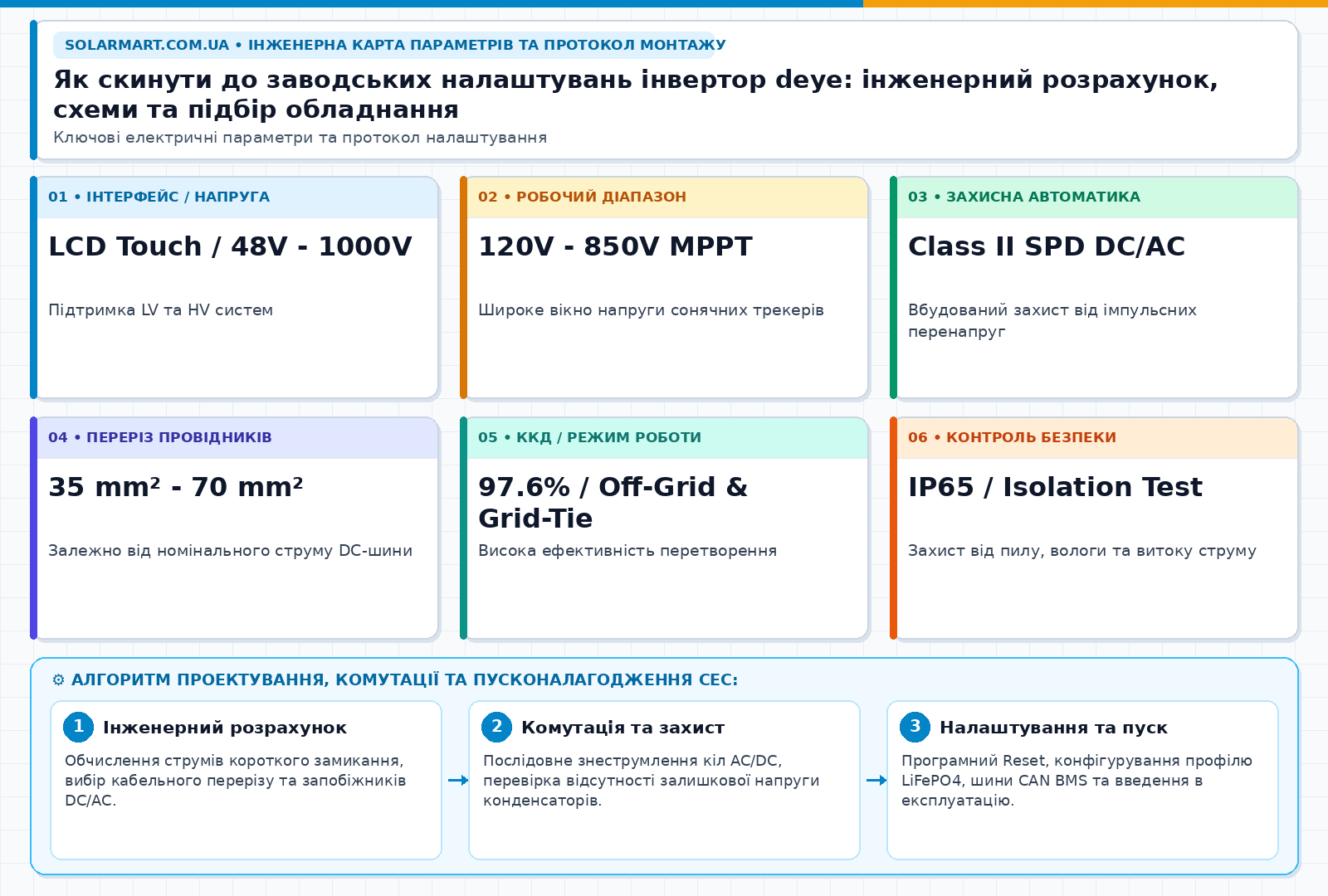Image resolution: width=1328 pixels, height=896 pixels.
Task: Click the step 2 number badge
Action: click(496, 727)
